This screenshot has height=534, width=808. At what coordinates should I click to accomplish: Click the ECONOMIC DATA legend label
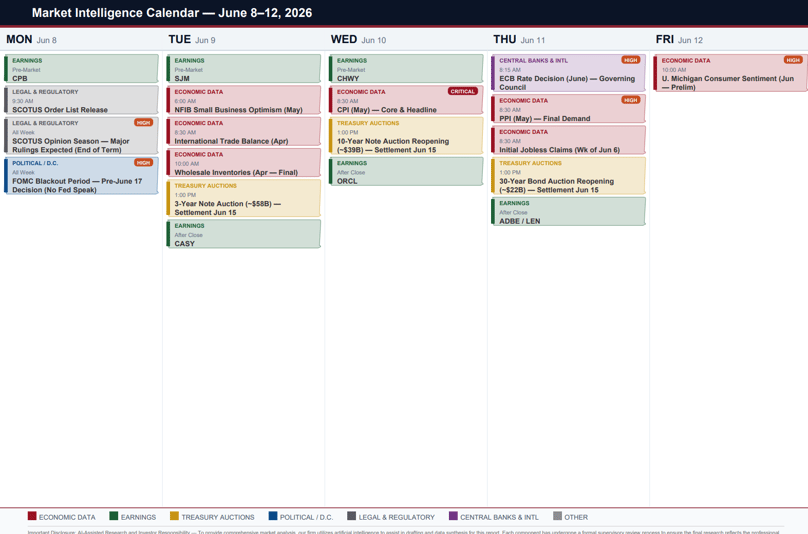[67, 517]
